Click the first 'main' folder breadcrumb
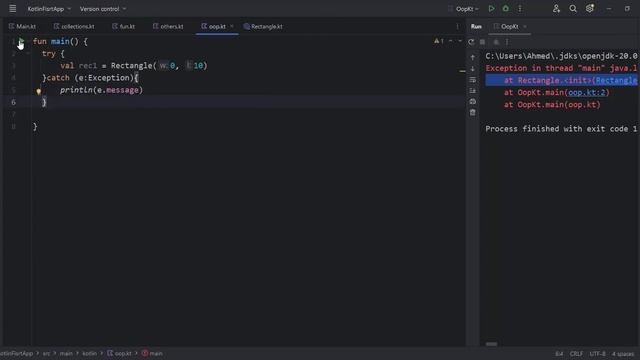The height and width of the screenshot is (360, 640). [66, 353]
